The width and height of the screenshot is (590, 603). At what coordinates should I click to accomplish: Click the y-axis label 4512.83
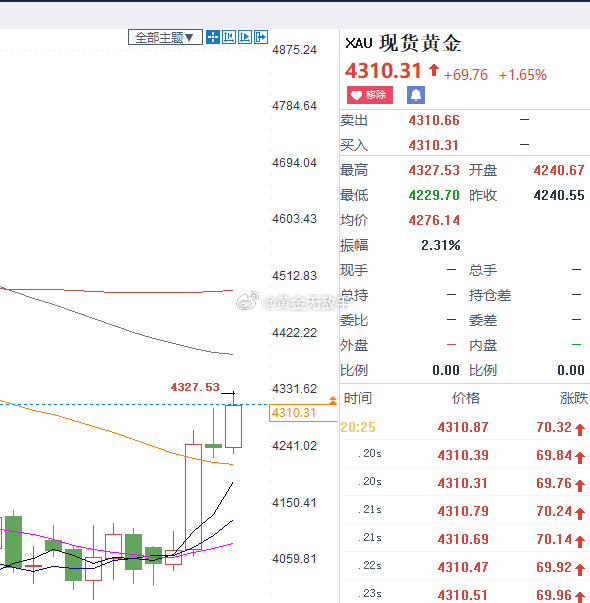pyautogui.click(x=294, y=276)
